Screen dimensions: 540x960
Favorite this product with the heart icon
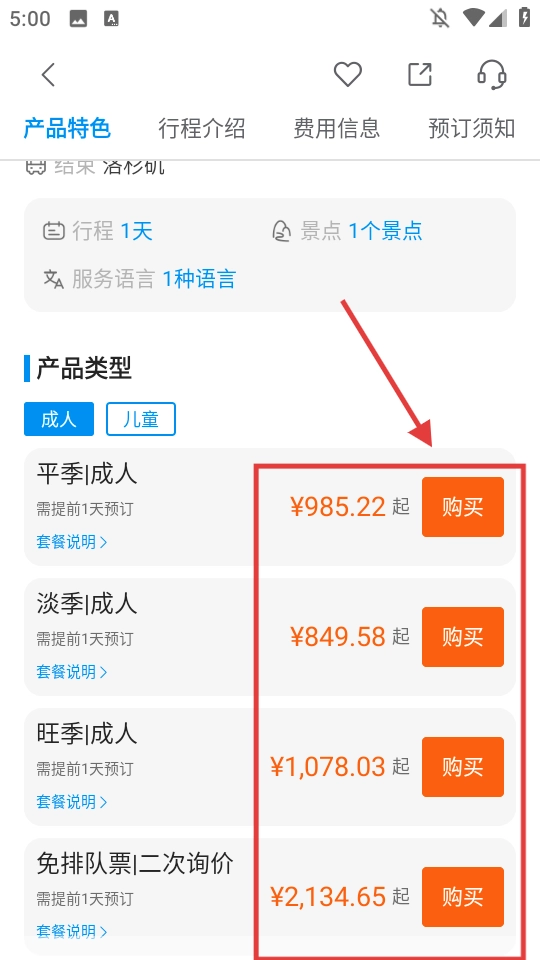[348, 75]
